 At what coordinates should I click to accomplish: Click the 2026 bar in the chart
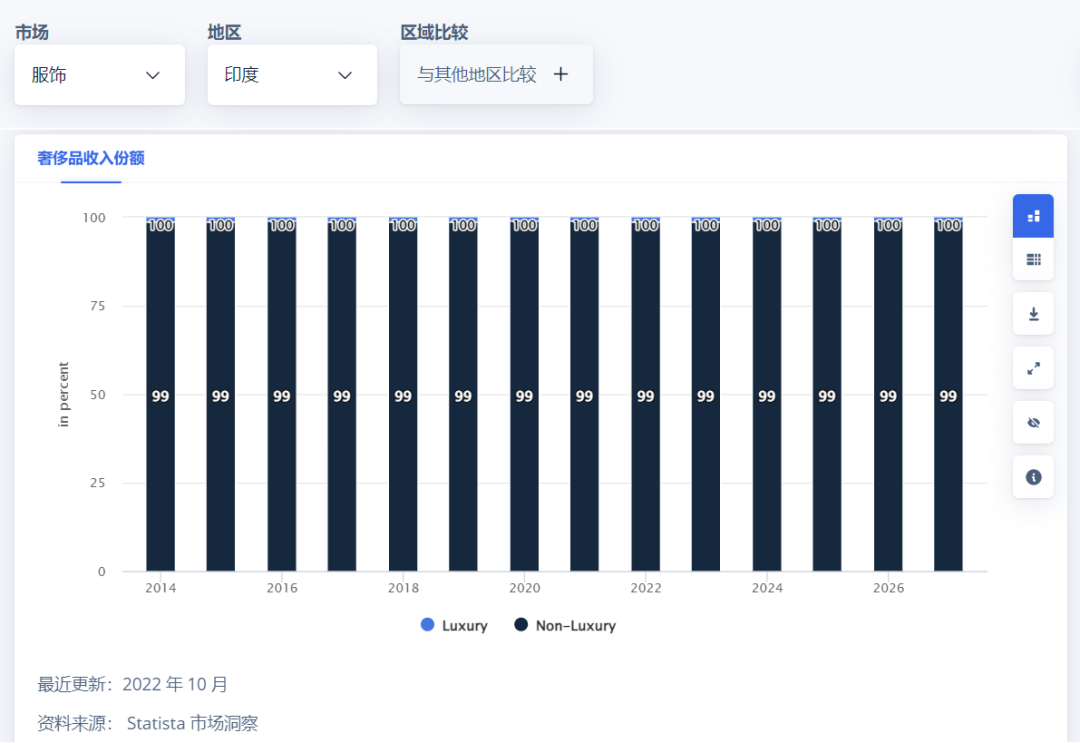[x=888, y=395]
